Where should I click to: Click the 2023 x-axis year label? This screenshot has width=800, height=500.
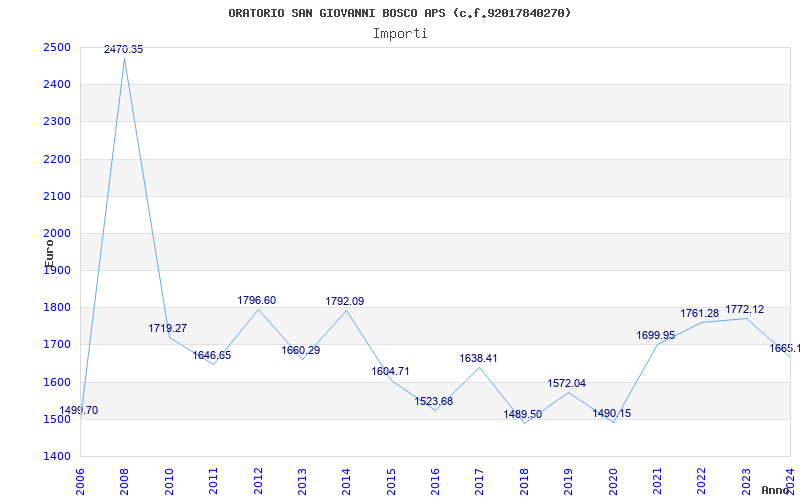tap(746, 482)
